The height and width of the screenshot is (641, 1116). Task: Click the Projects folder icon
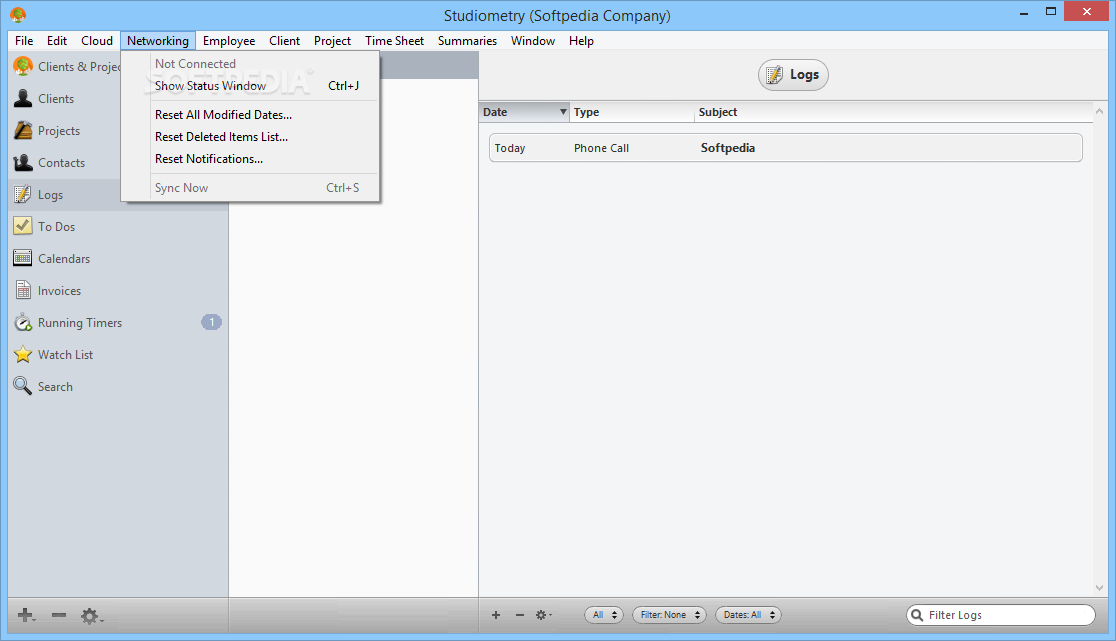[x=23, y=130]
